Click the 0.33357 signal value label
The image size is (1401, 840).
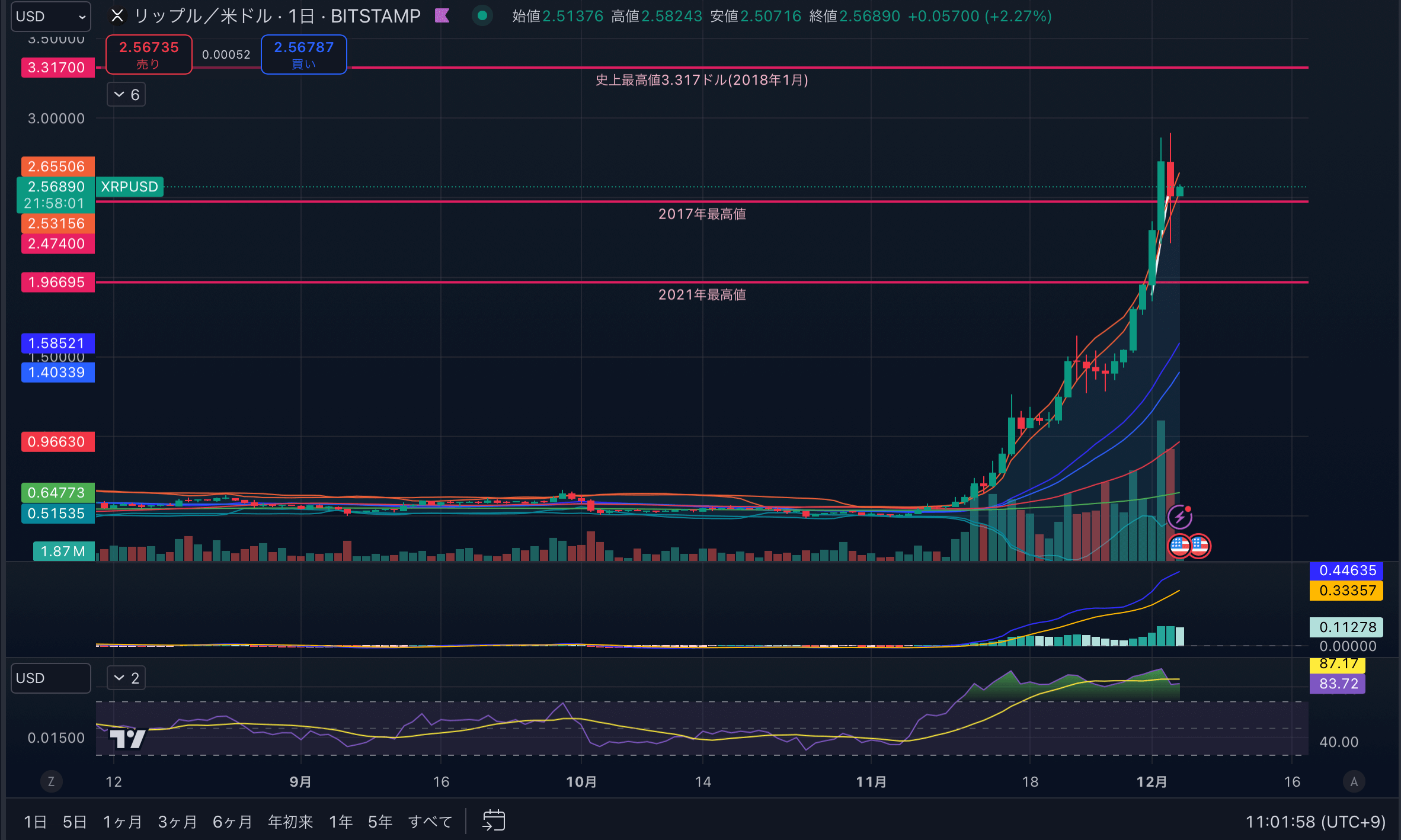pos(1347,591)
